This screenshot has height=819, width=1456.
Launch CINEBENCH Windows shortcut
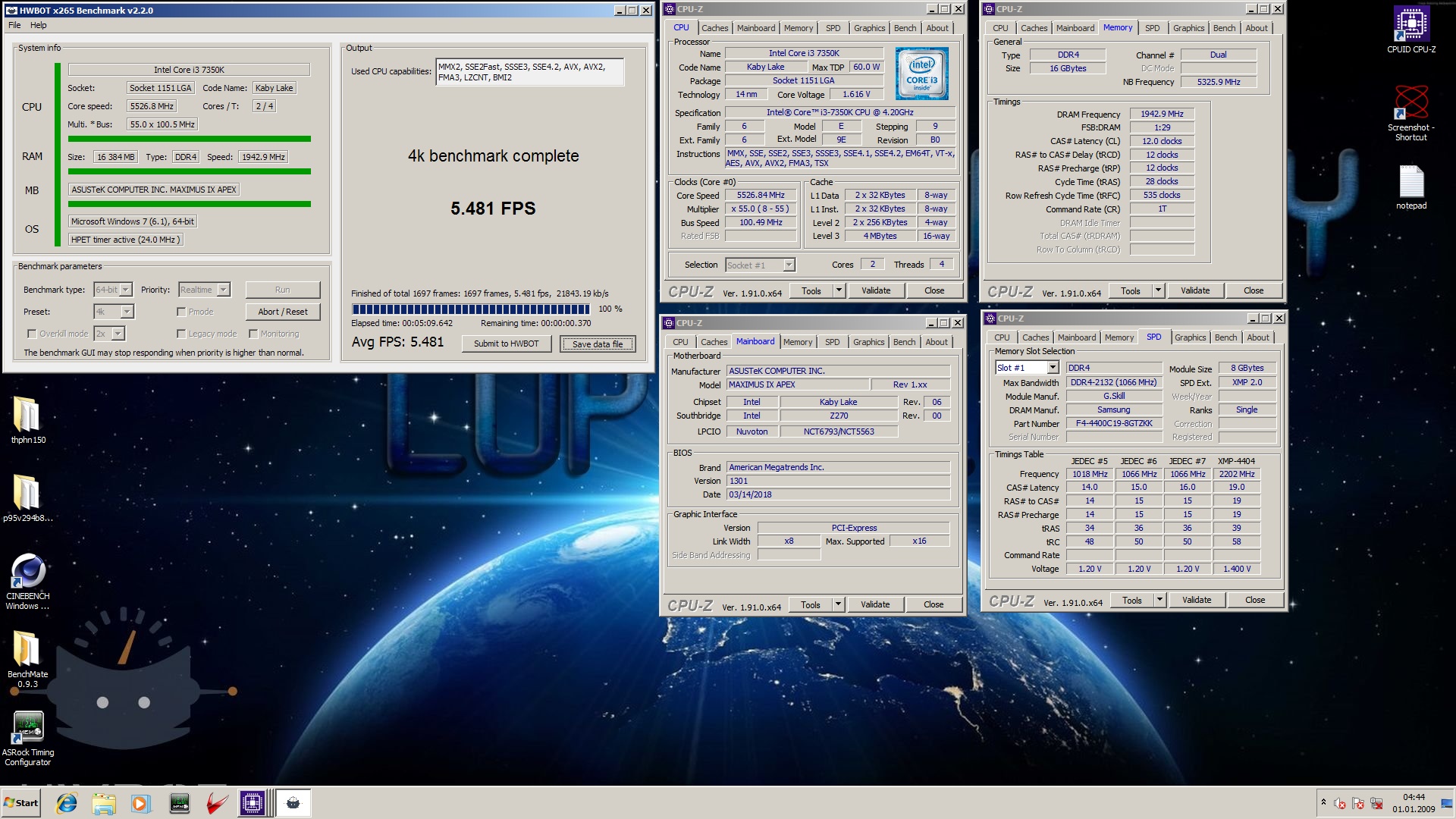coord(28,582)
